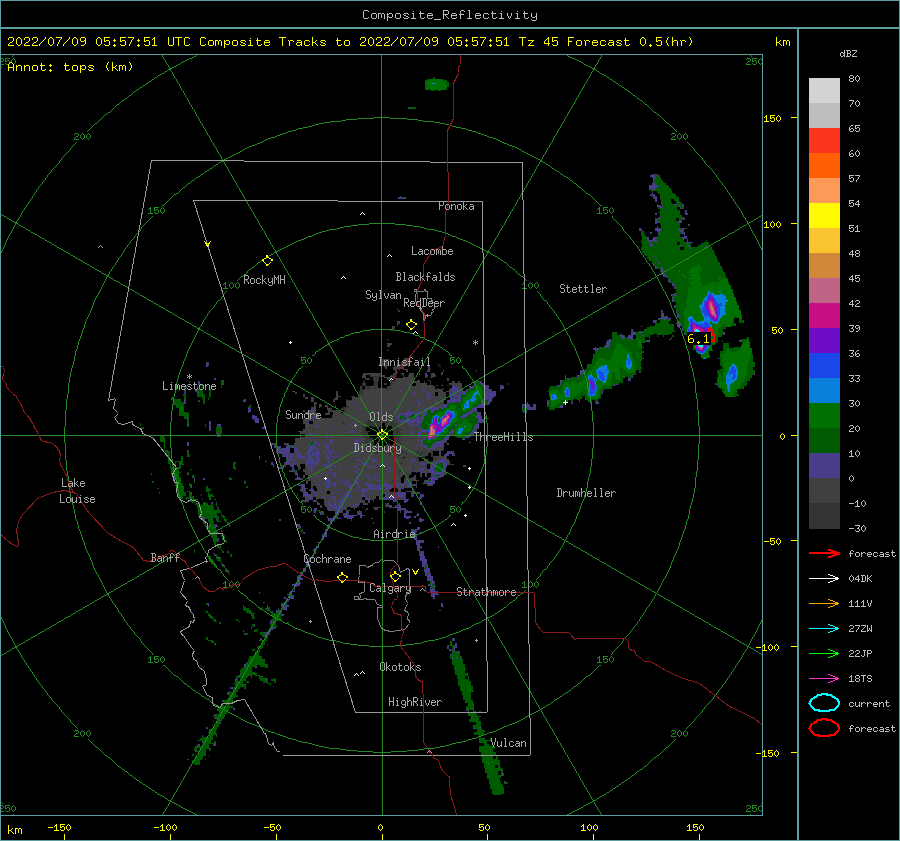This screenshot has width=900, height=841.
Task: Select the bright yellow 51-54 dBZ swatch
Action: tap(824, 215)
